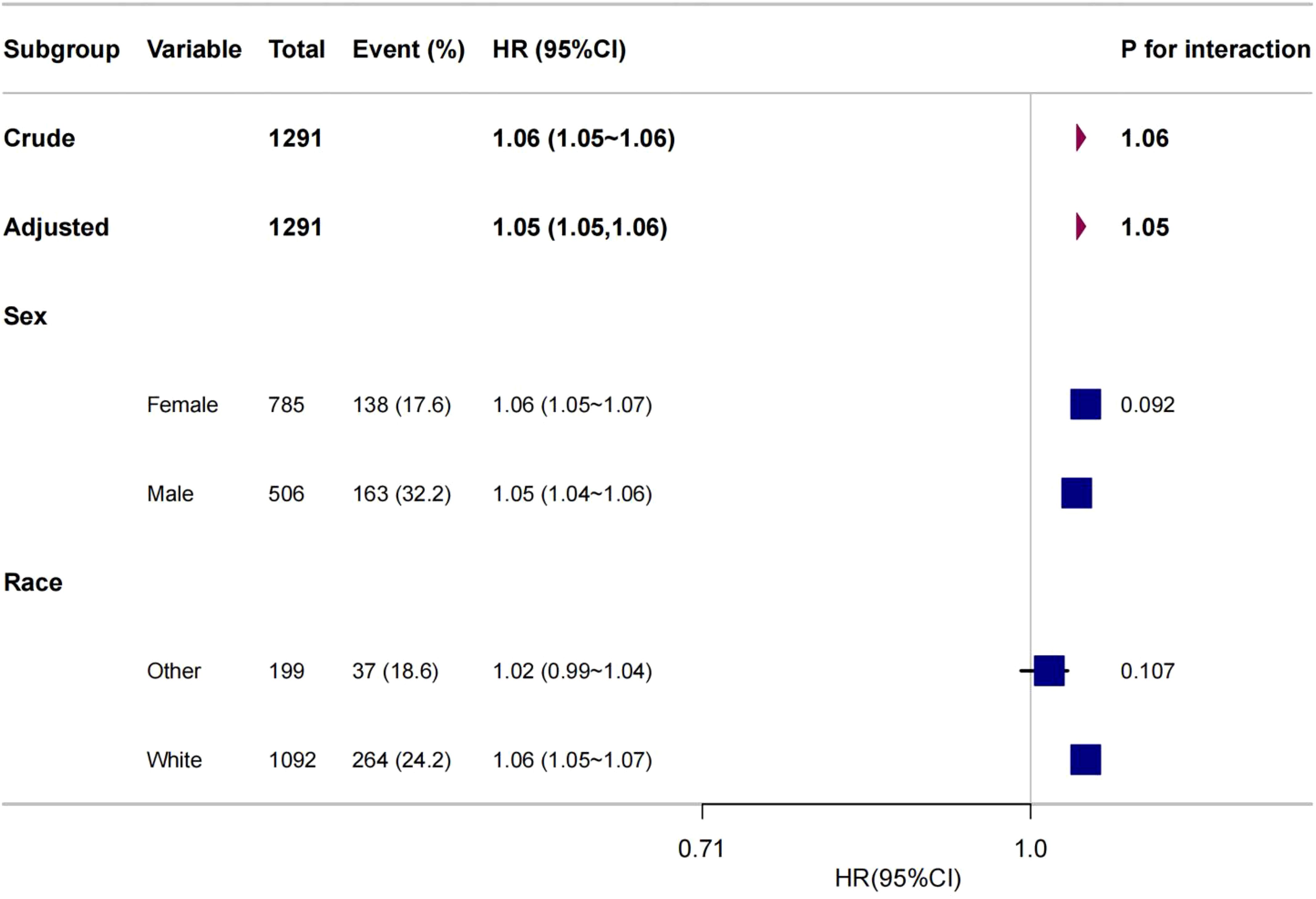Click the total 199 for Other
1316x899 pixels.
[286, 671]
